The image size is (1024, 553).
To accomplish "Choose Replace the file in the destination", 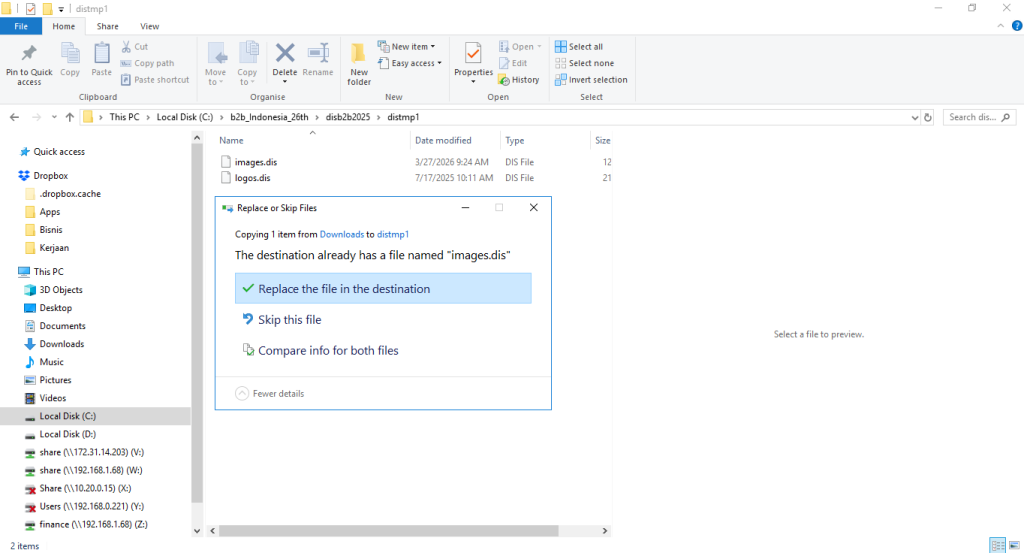I will (343, 289).
